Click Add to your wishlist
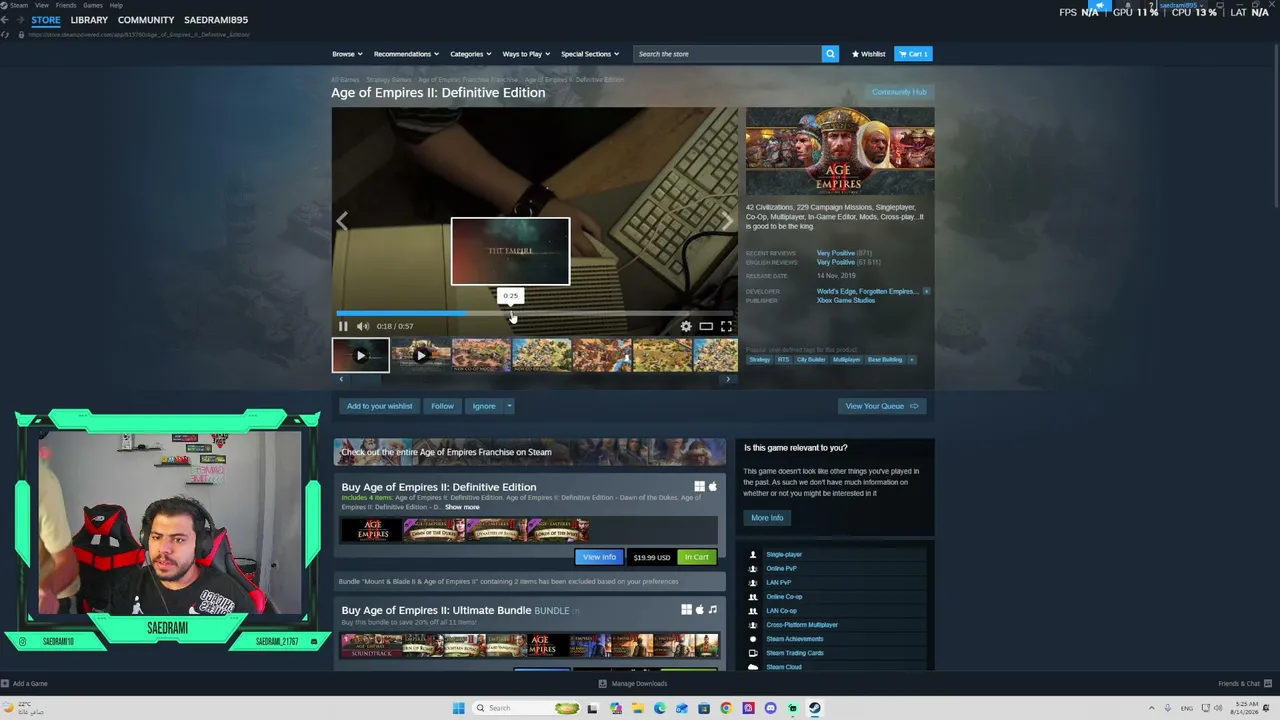The image size is (1280, 720). (x=379, y=406)
